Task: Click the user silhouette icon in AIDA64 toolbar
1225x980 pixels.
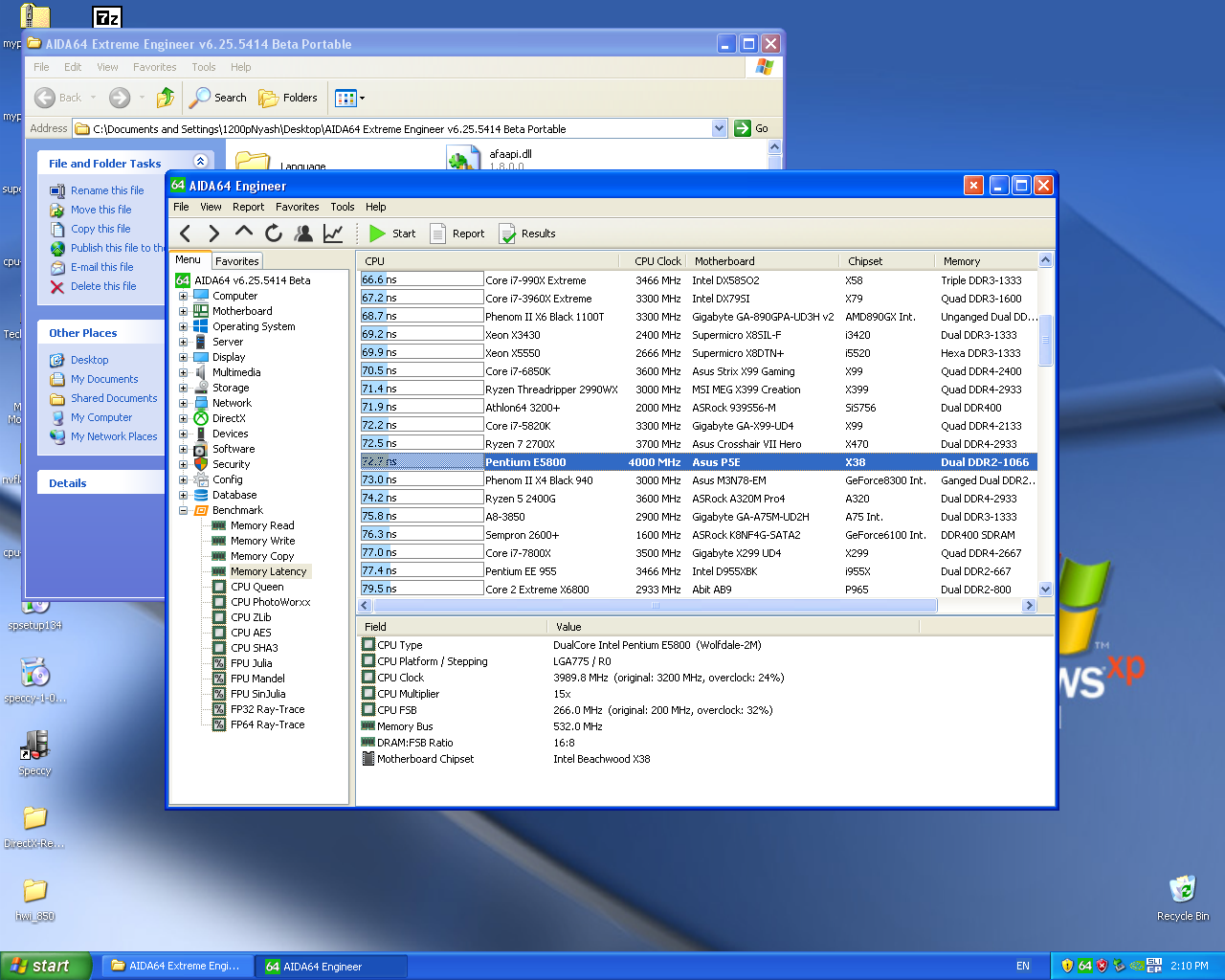Action: pyautogui.click(x=303, y=233)
